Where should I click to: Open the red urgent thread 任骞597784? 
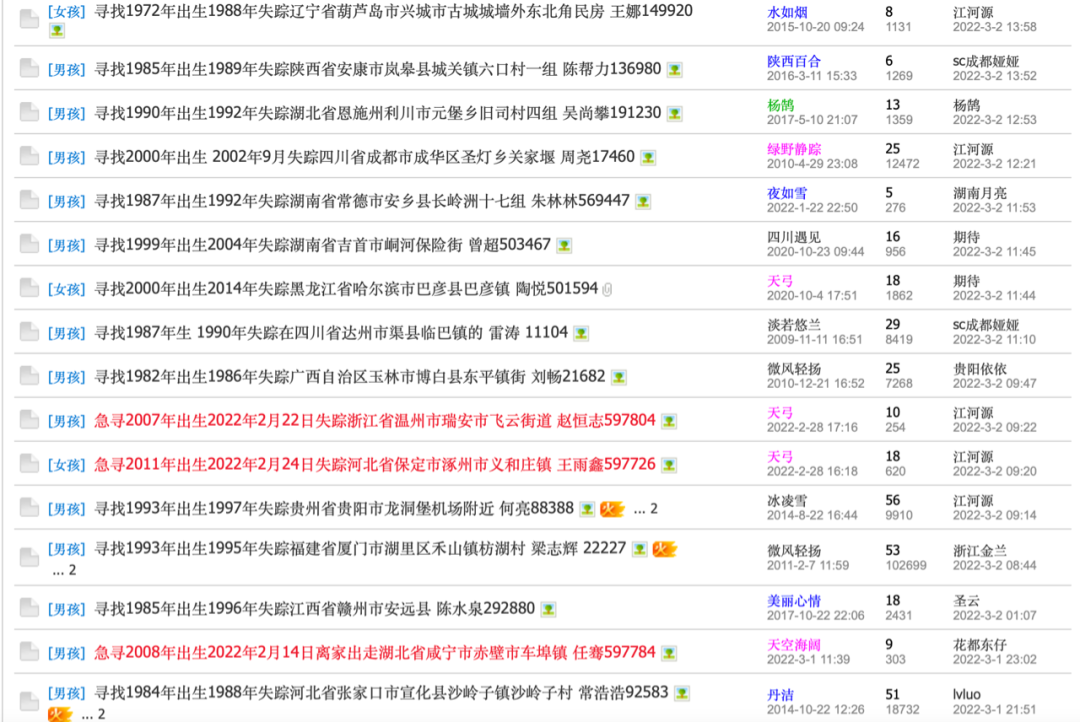375,652
